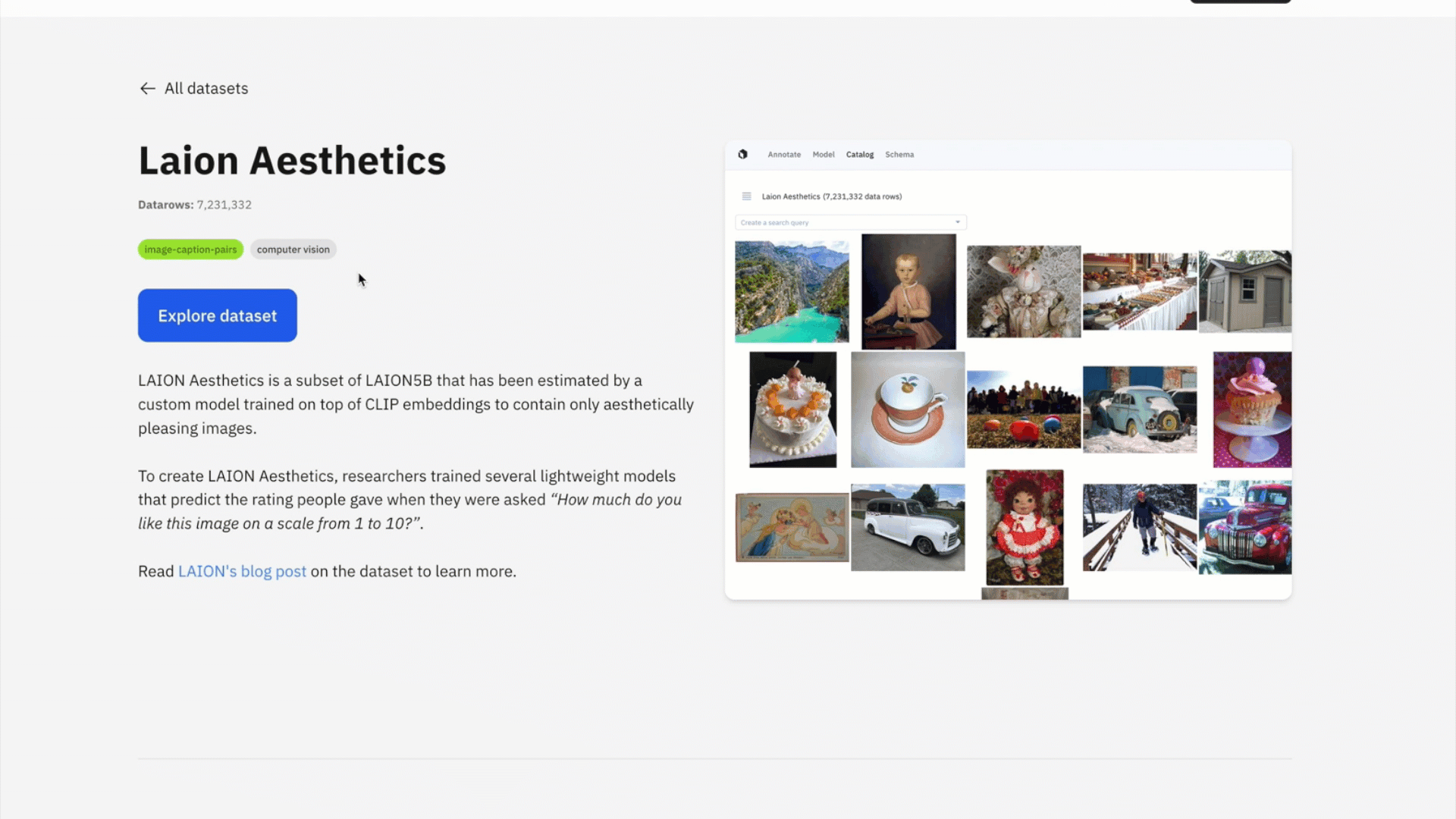Click the Create a search query field

coord(851,222)
